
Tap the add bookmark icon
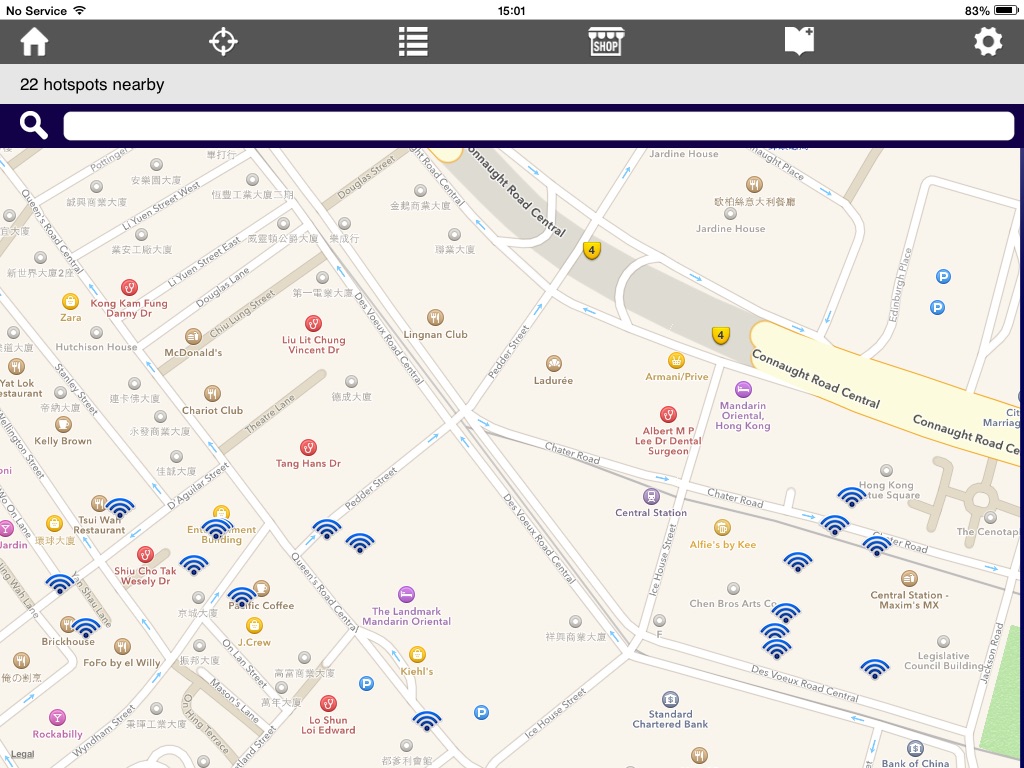(799, 42)
